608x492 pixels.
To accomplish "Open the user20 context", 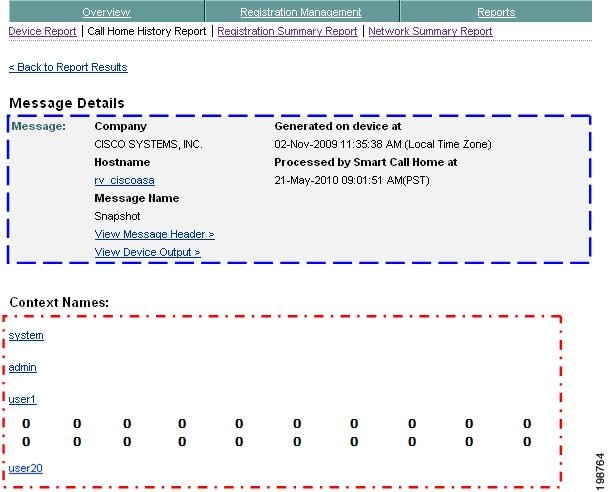I will point(26,468).
